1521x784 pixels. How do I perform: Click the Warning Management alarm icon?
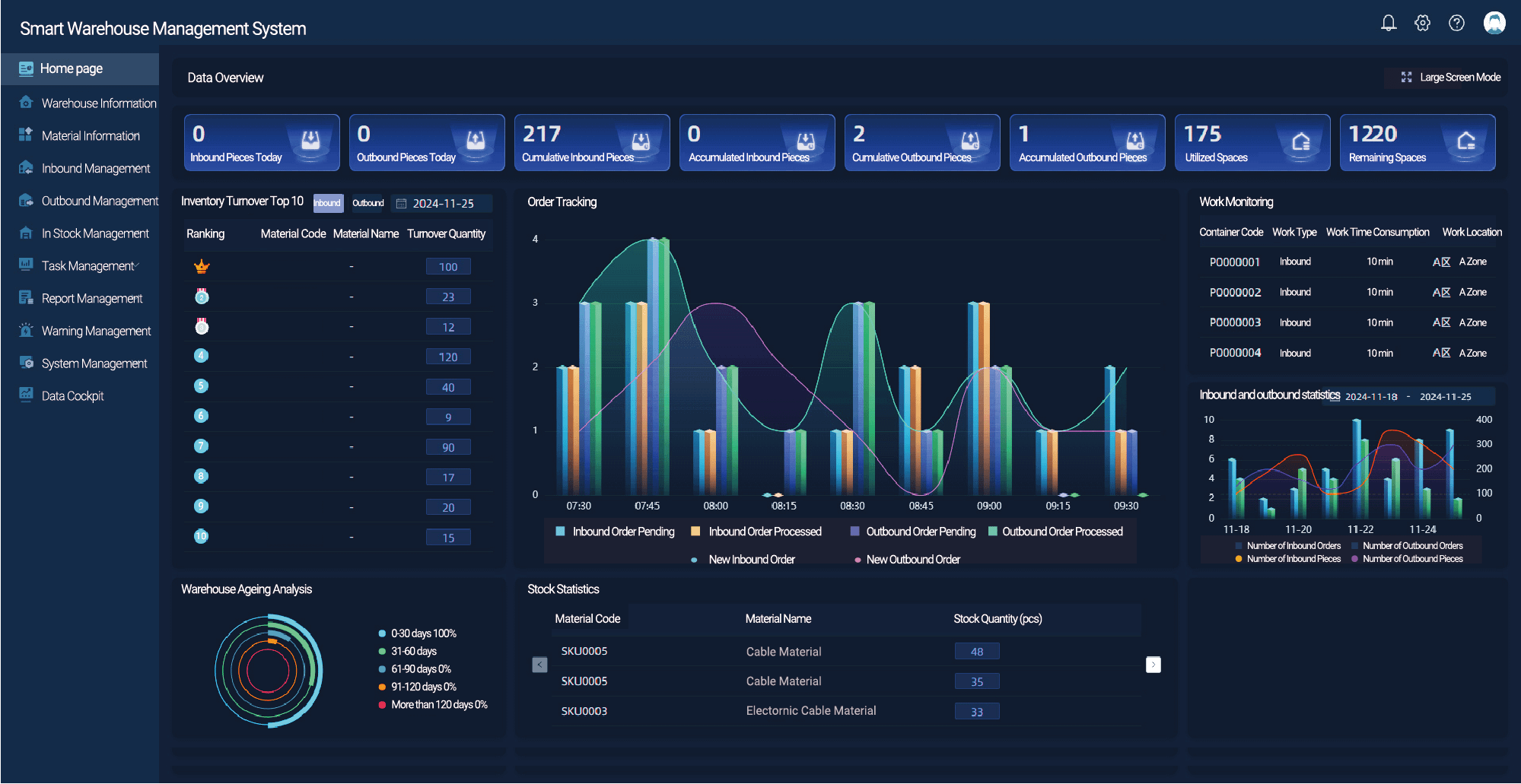(x=26, y=331)
